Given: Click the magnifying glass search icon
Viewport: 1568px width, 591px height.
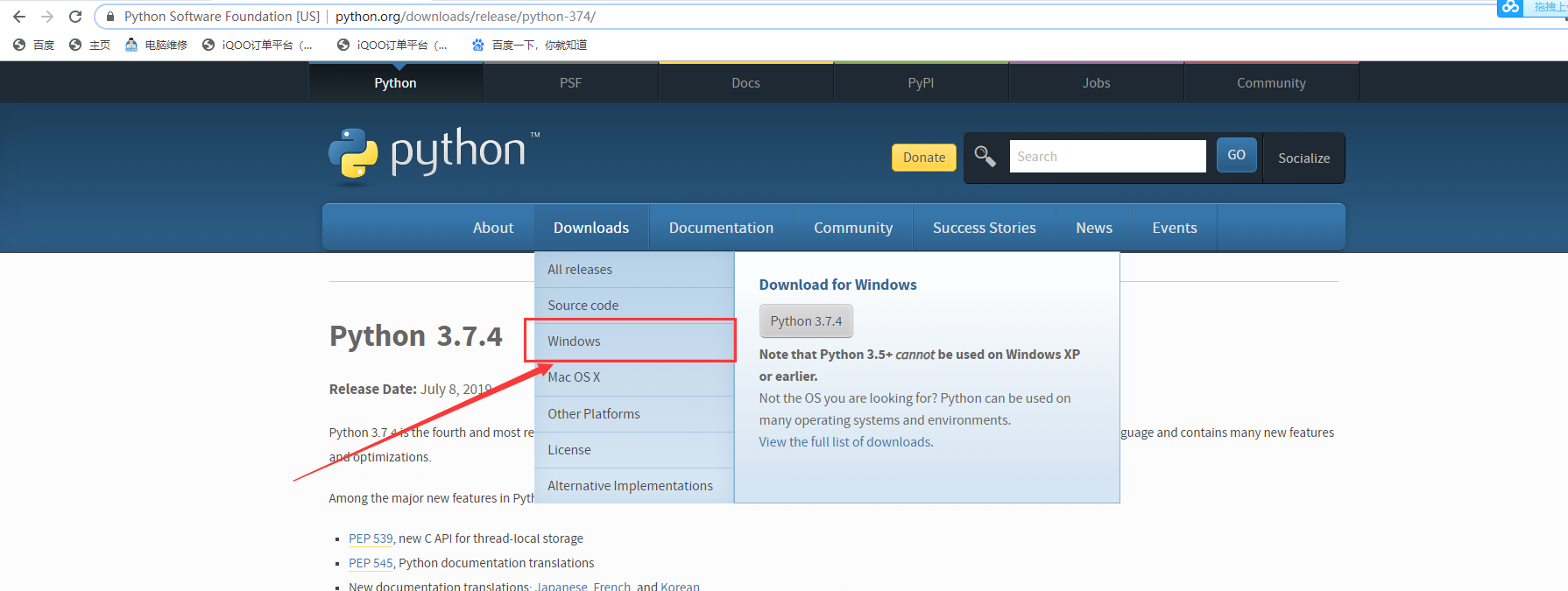Looking at the screenshot, I should pos(985,157).
